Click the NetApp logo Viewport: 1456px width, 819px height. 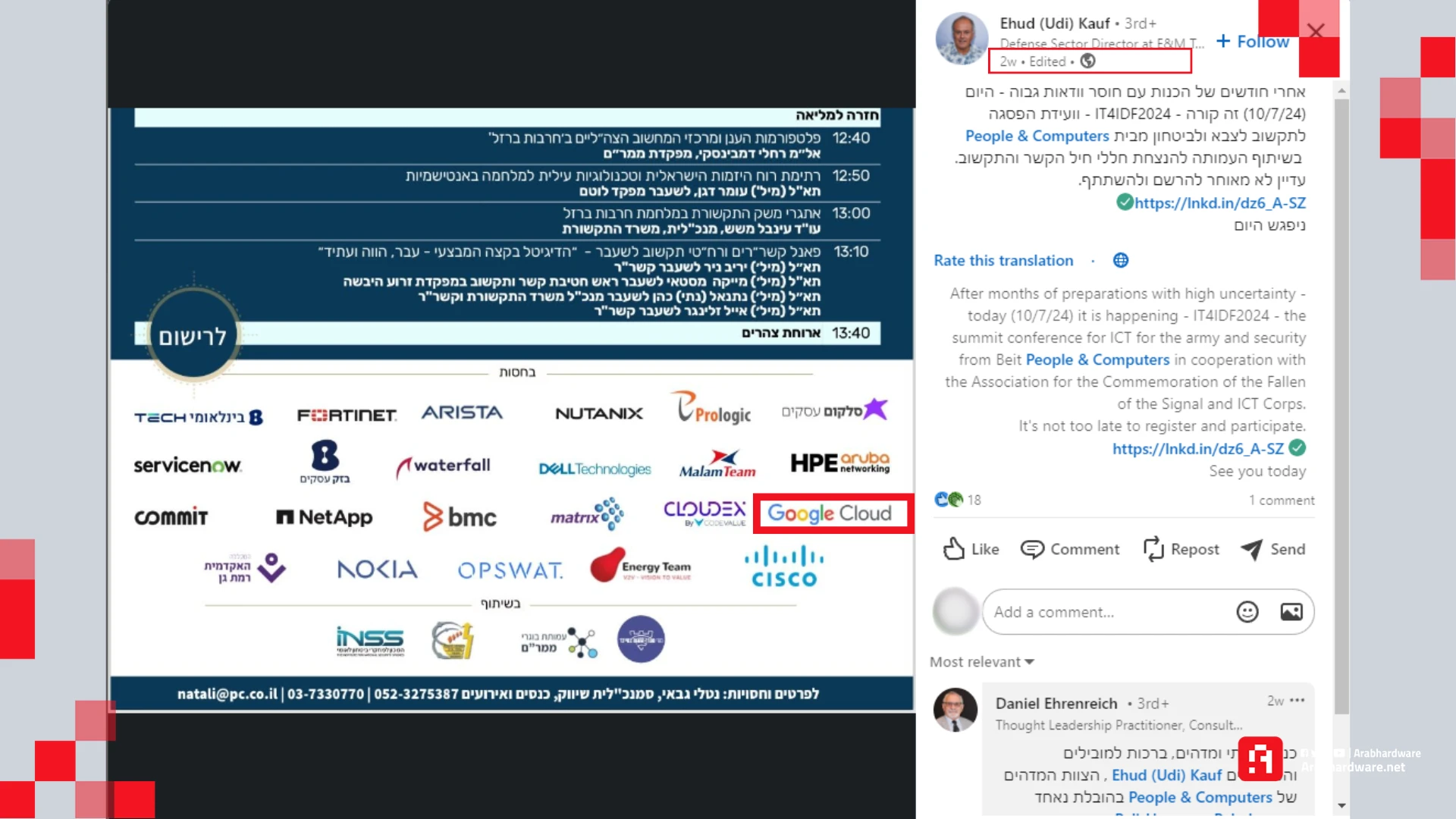[324, 517]
